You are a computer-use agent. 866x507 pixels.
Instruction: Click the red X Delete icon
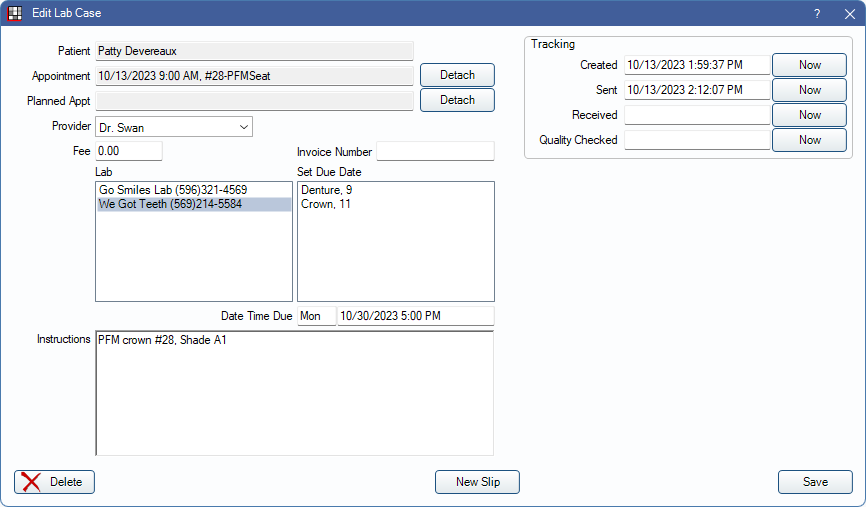click(32, 482)
